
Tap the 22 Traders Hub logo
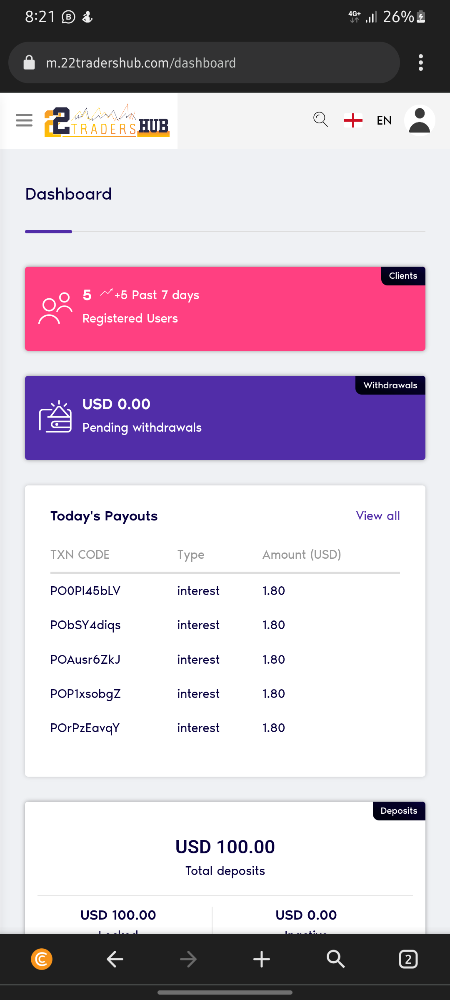[107, 121]
